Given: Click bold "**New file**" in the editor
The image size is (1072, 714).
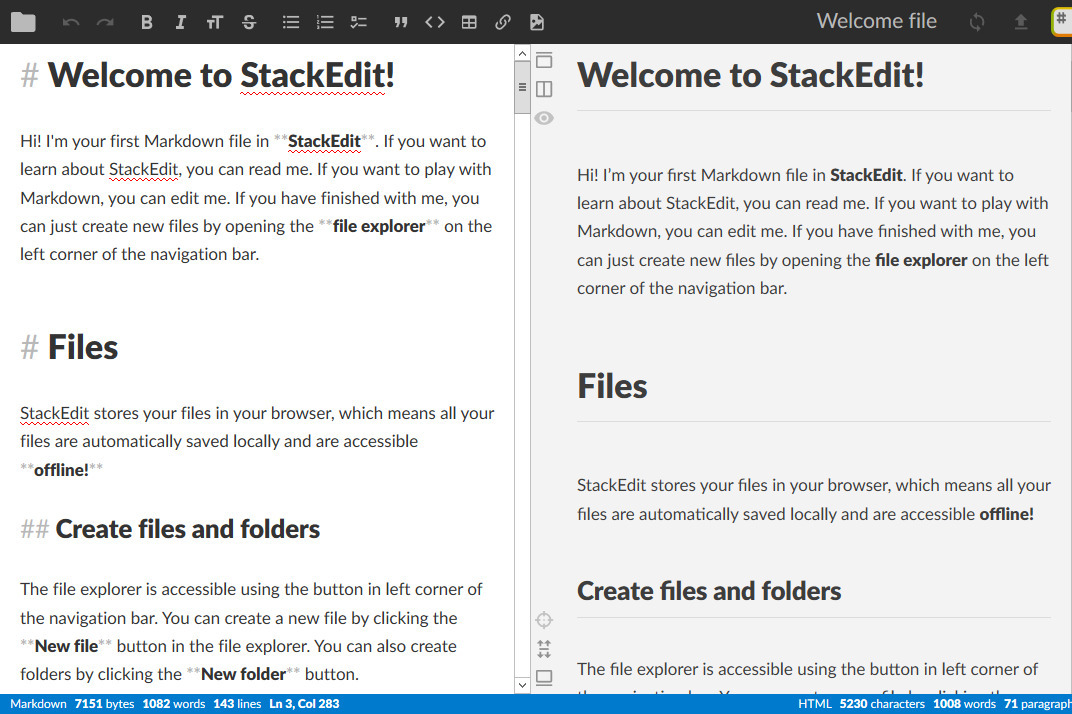Looking at the screenshot, I should tap(66, 646).
